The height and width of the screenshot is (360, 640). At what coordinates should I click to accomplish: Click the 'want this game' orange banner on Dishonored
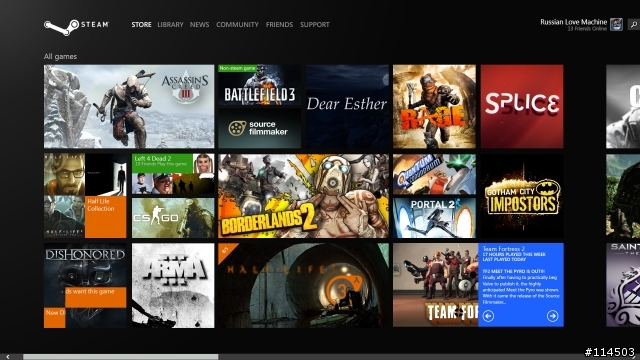96,297
